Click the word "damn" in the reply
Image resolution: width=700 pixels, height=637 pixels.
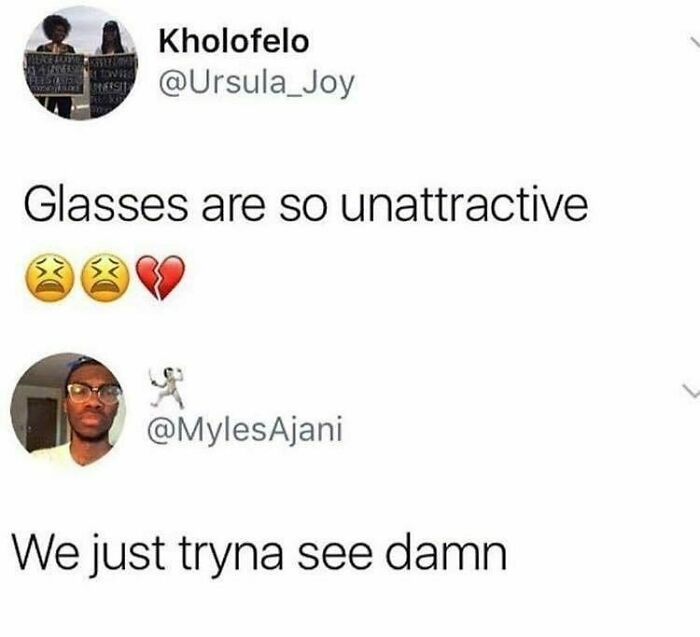coord(446,553)
